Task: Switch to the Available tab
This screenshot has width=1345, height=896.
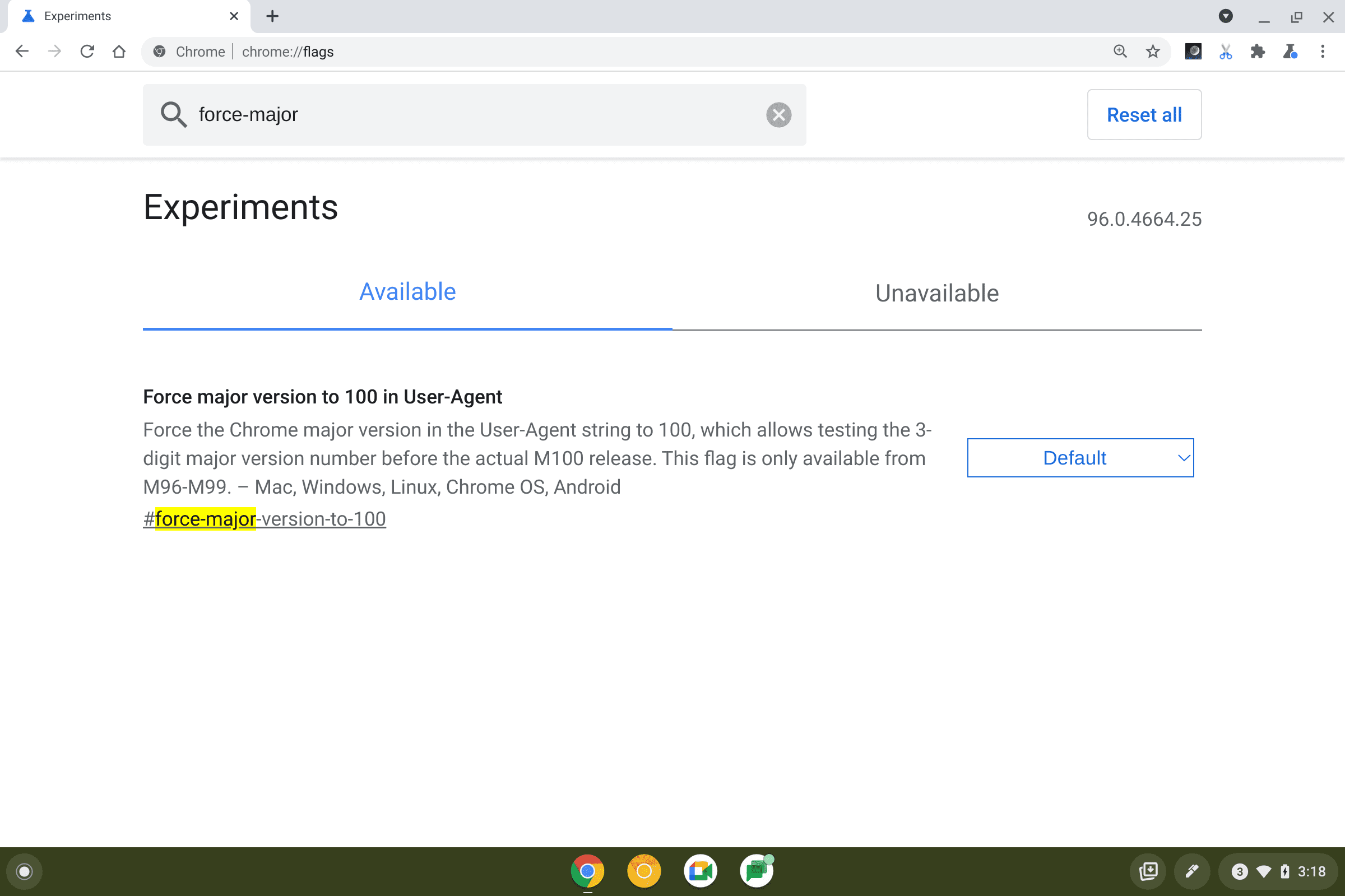Action: 407,292
